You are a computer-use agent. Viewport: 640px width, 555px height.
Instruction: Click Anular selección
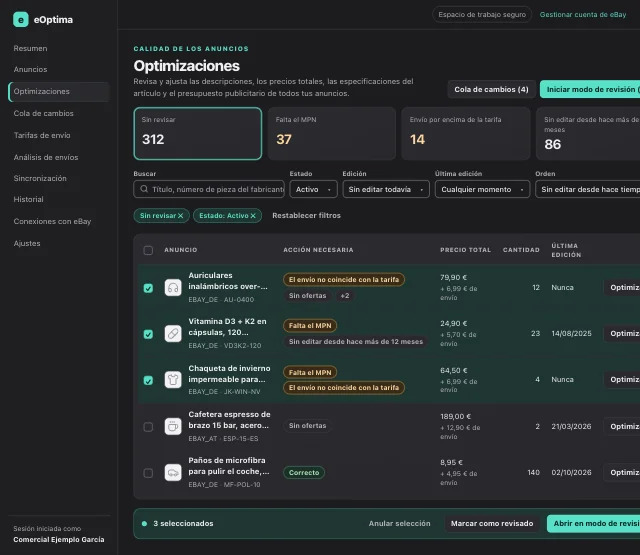click(x=400, y=524)
